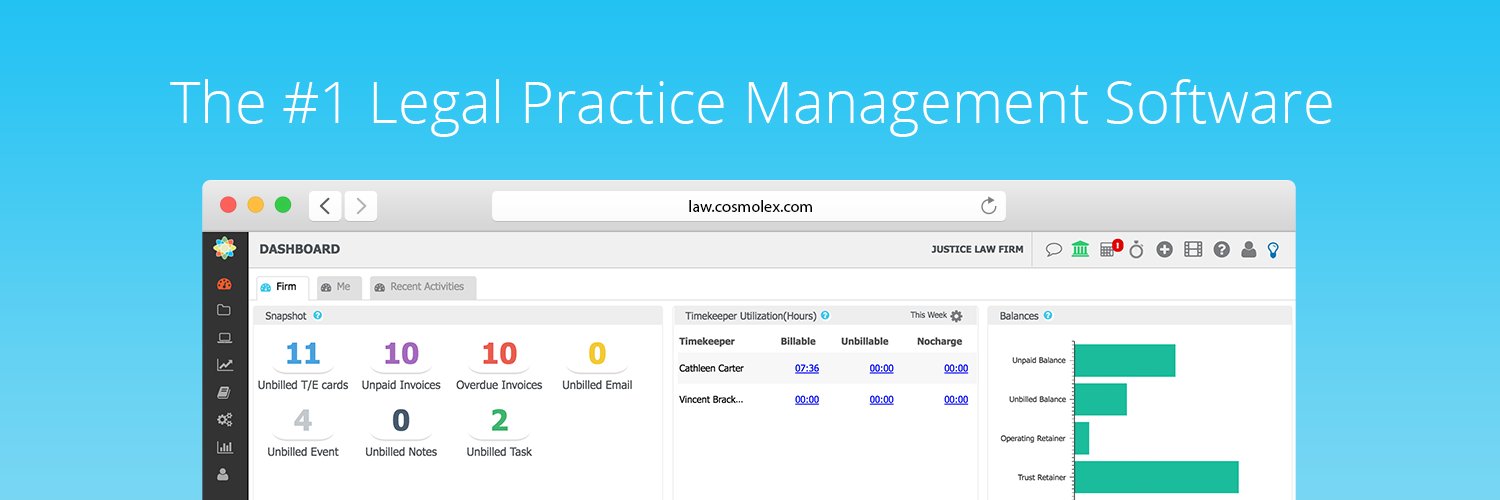Open Vincent Brack billable 00:00 link
Screen dimensions: 1500x500
(807, 399)
